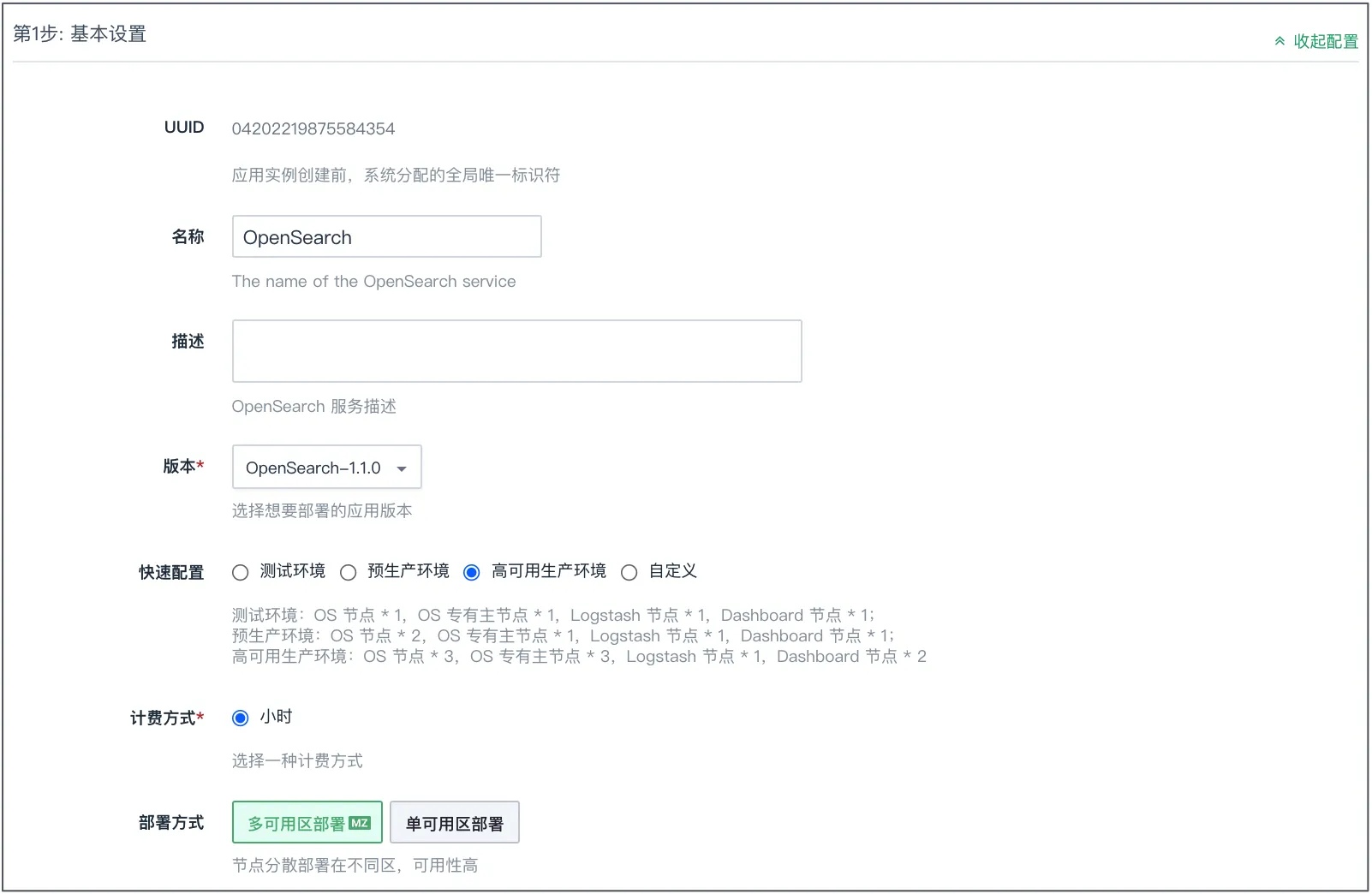The image size is (1372, 894).
Task: Click the UUID value 04202219875584354
Action: coord(313,129)
